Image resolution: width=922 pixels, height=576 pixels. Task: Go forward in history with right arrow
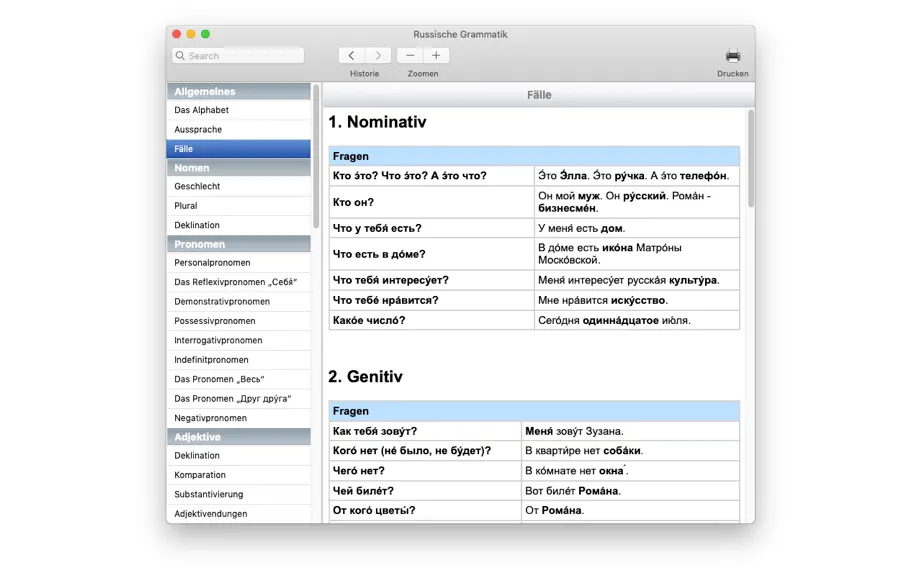[378, 55]
